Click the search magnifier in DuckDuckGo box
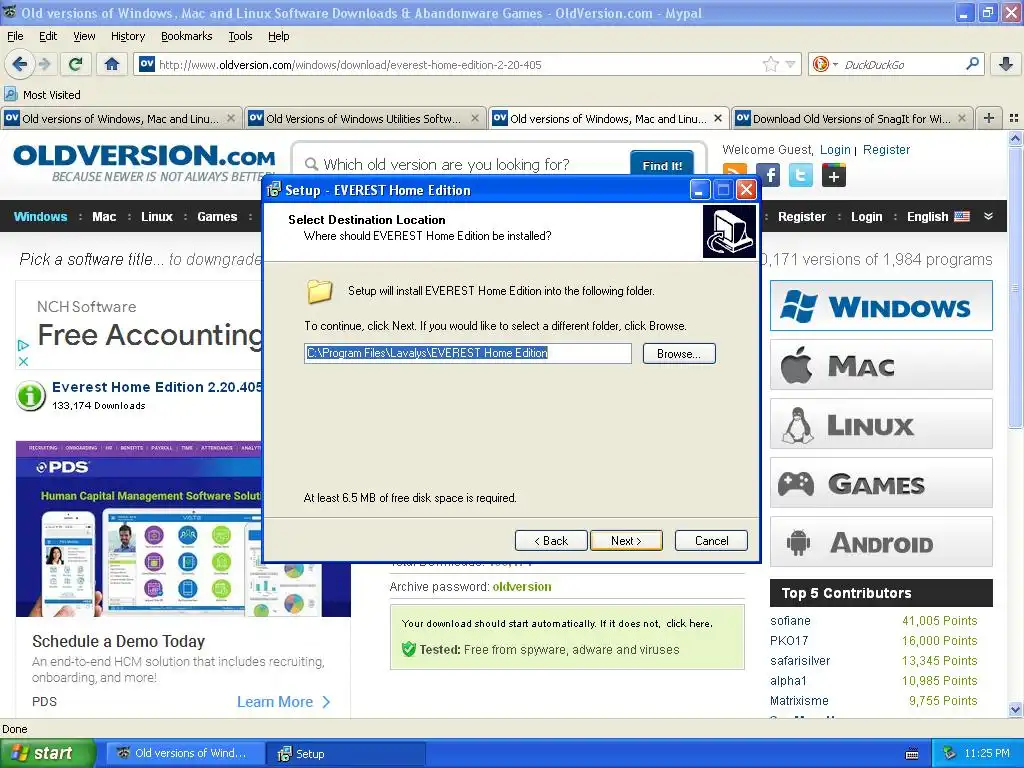1024x768 pixels. pos(972,64)
